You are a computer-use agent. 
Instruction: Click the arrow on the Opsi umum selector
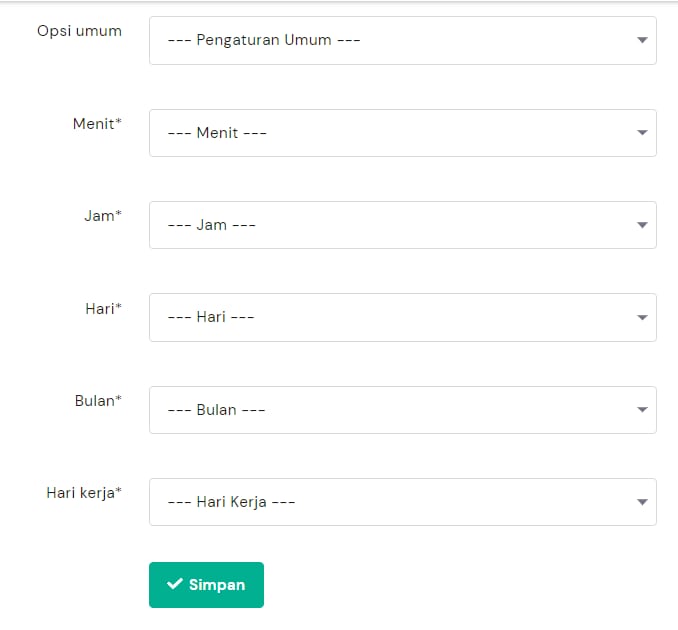642,40
